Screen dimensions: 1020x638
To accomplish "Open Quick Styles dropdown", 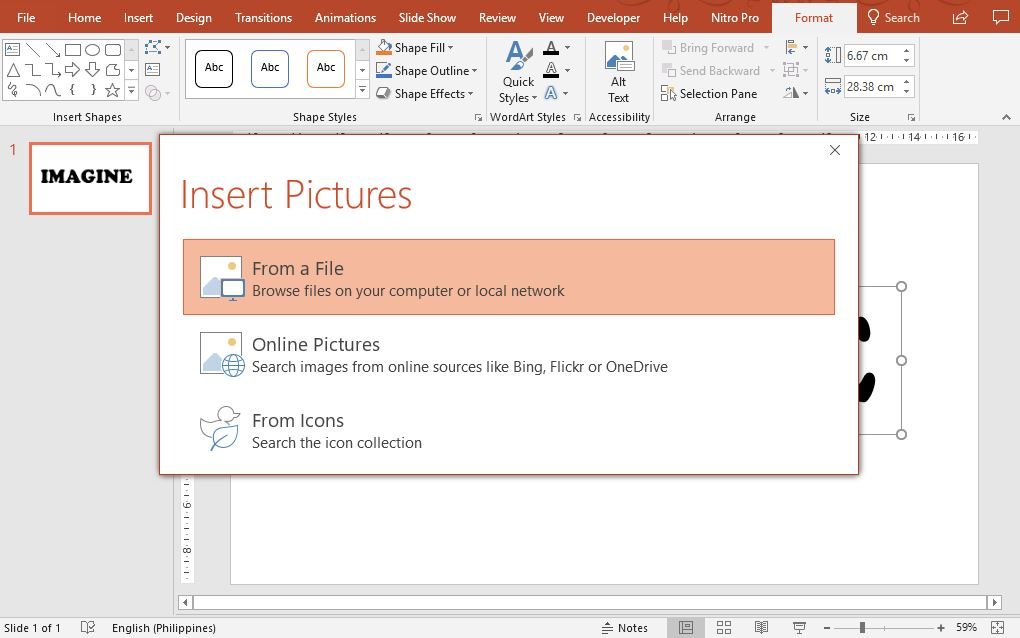I will (518, 90).
